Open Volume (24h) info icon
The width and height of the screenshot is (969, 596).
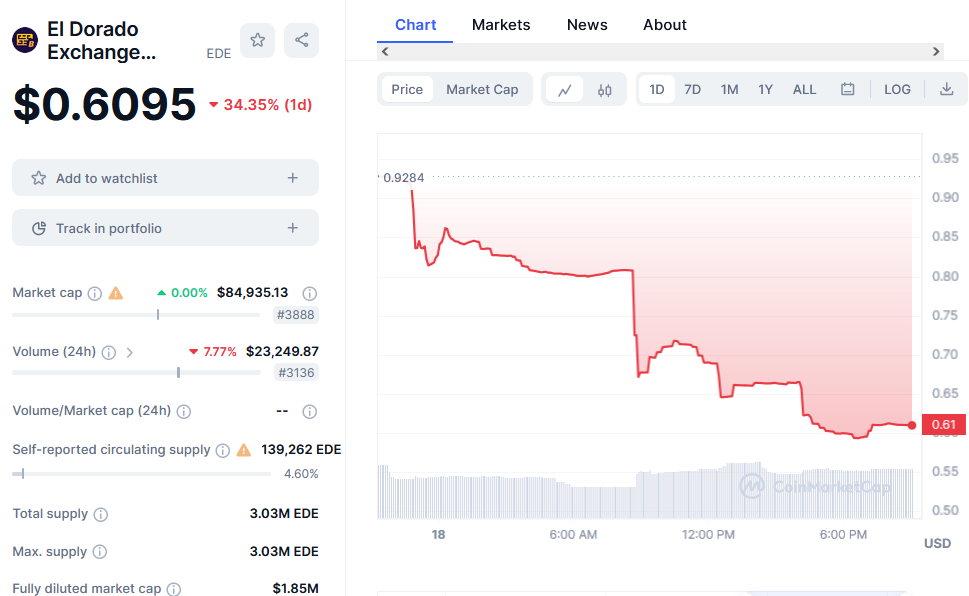point(109,352)
